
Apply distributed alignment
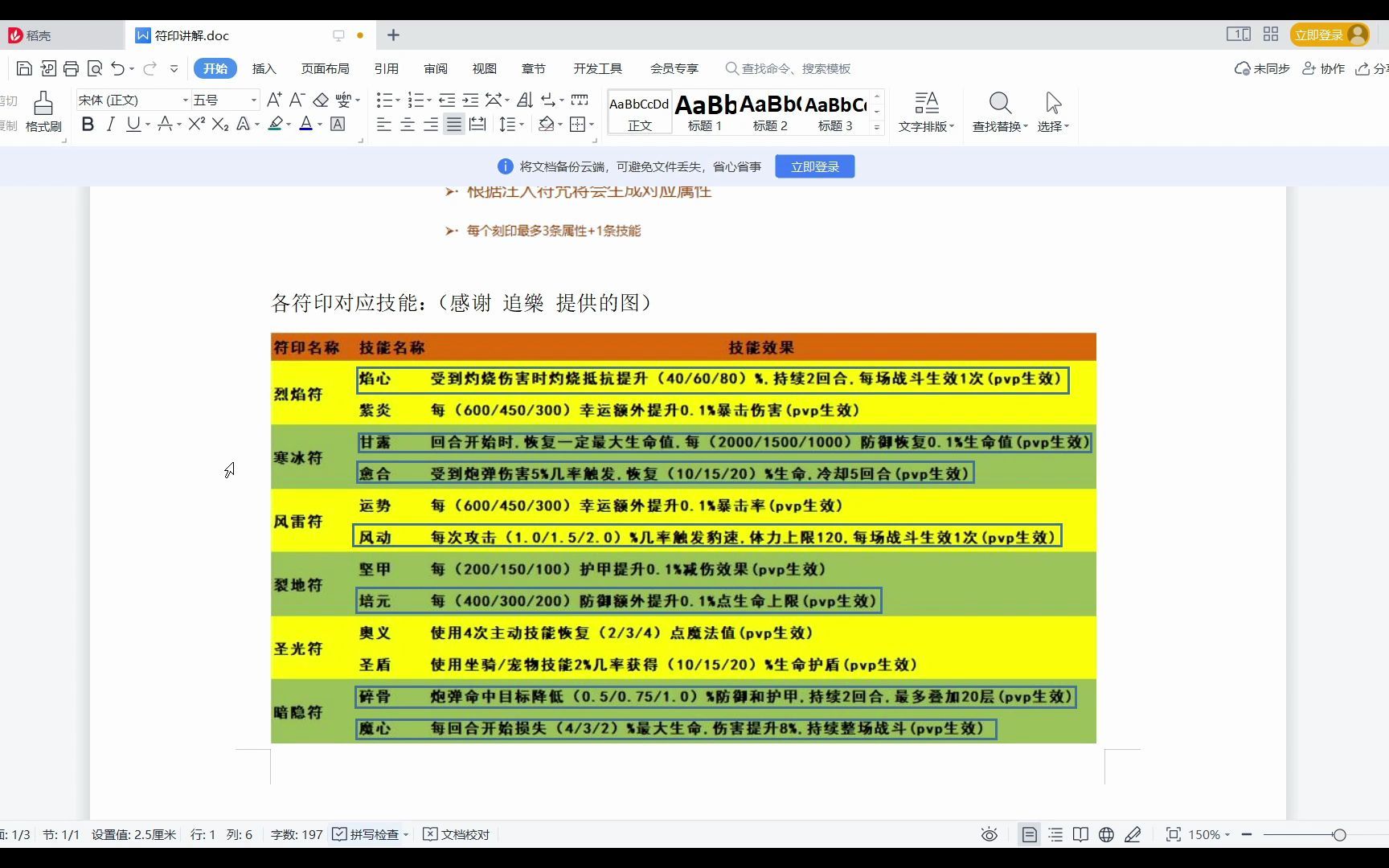click(x=477, y=124)
